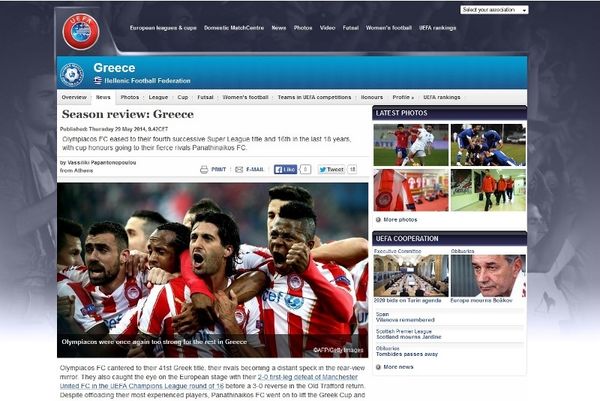Click the bullet icon beside More photos
Image resolution: width=600 pixels, height=401 pixels.
[378, 220]
